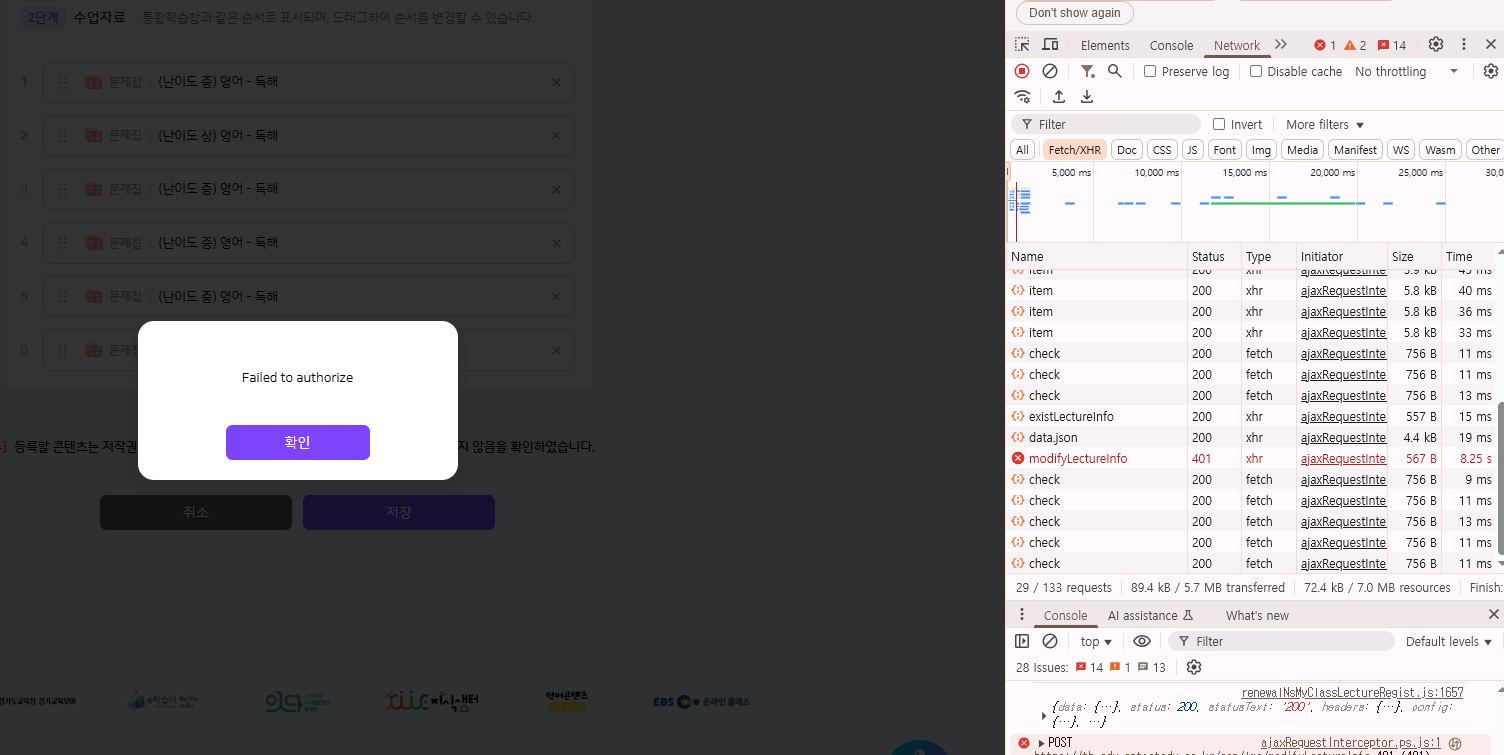Screen dimensions: 1504x755
Task: Open the Default levels dropdown
Action: [1448, 641]
